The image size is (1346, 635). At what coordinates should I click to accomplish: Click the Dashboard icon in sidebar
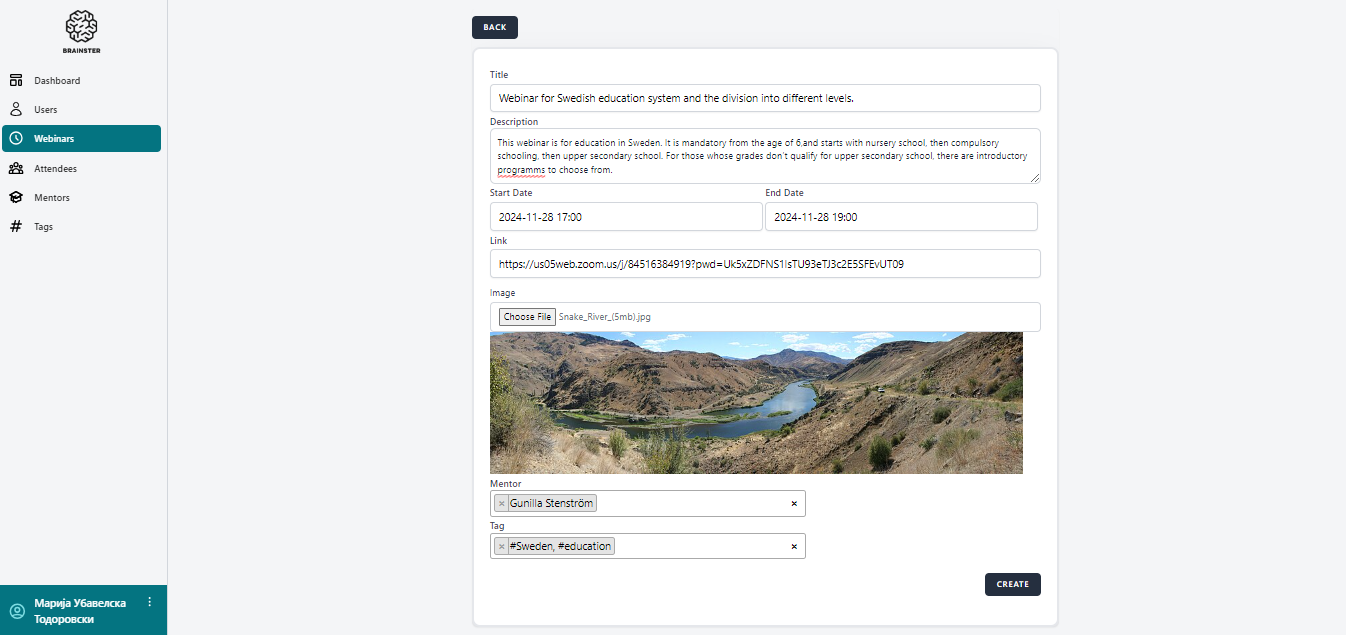[16, 80]
